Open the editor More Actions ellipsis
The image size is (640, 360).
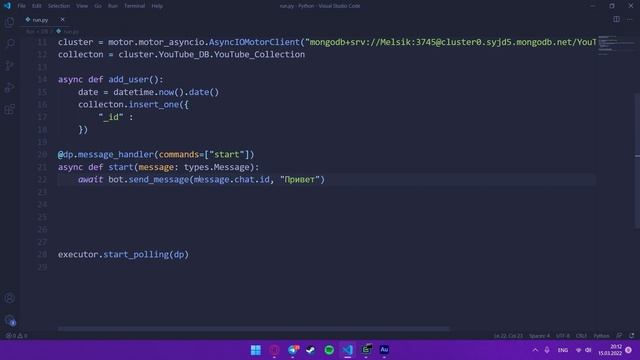(629, 19)
